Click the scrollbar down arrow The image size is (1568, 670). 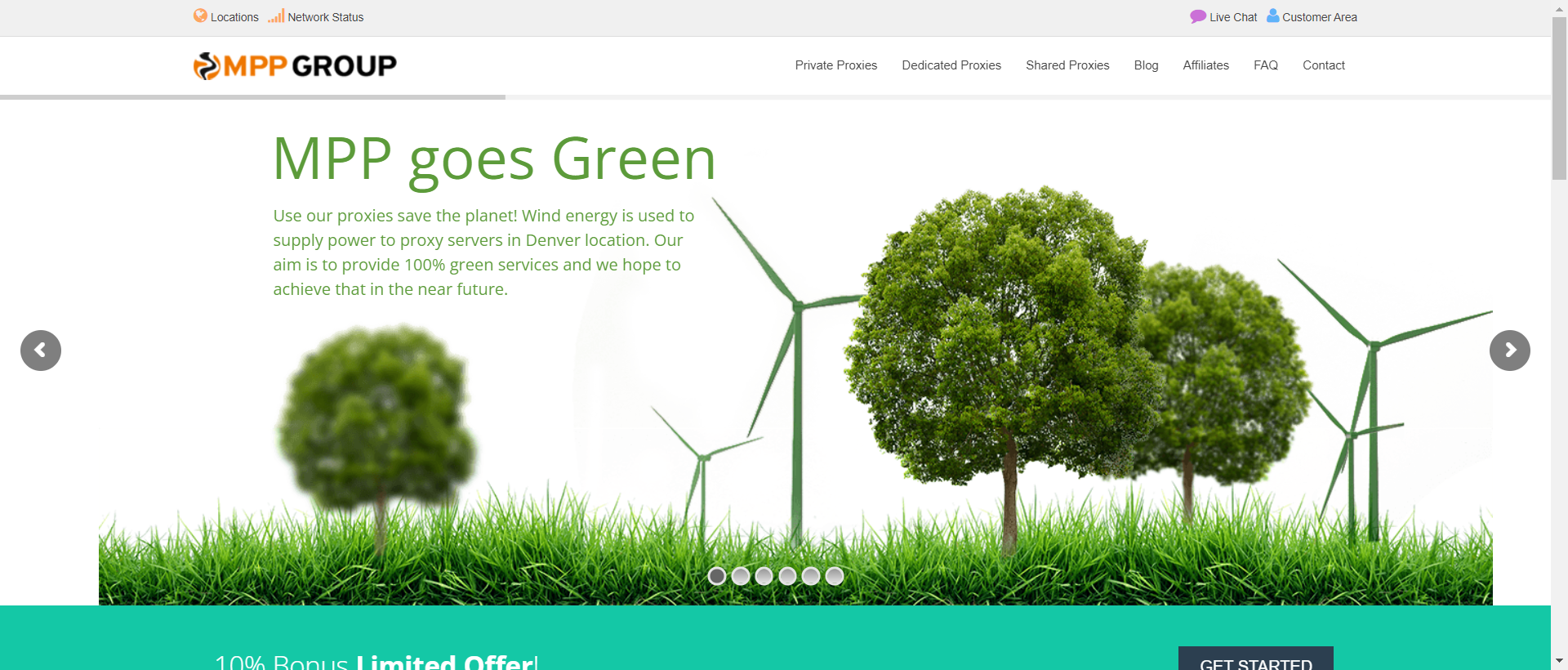(1559, 661)
